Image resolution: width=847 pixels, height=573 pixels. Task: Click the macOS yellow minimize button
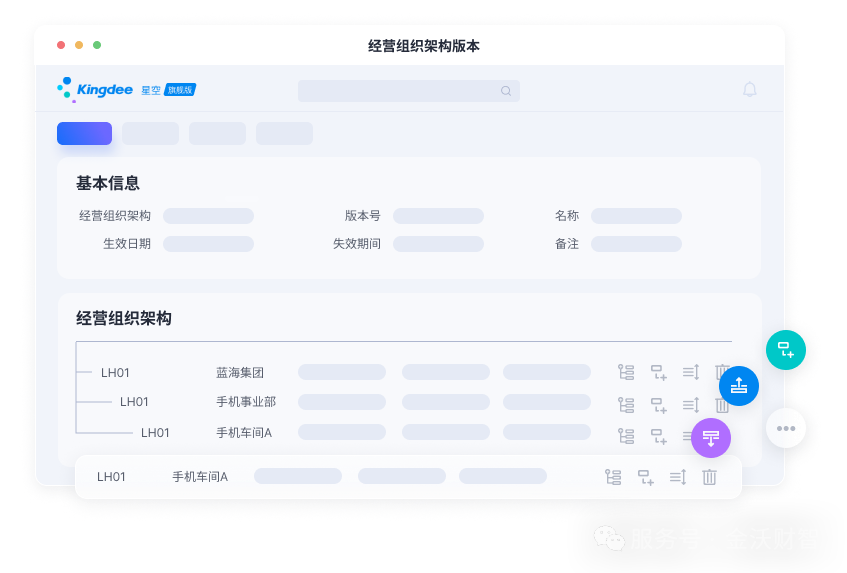pos(79,45)
